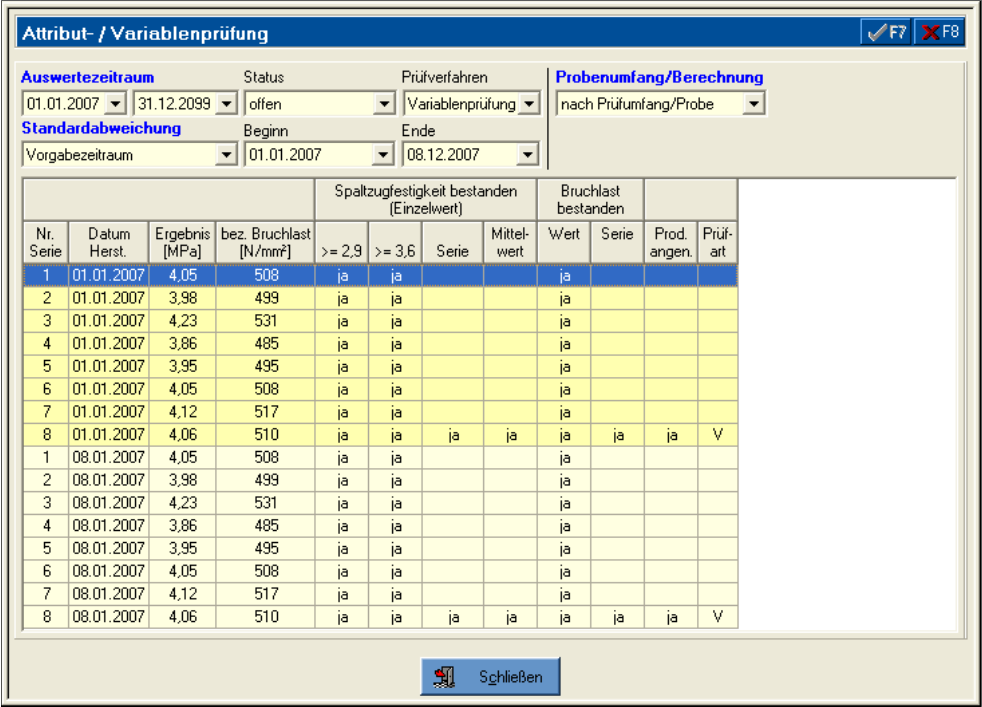Click the F8 red X cancel button
982x707 pixels.
[939, 32]
